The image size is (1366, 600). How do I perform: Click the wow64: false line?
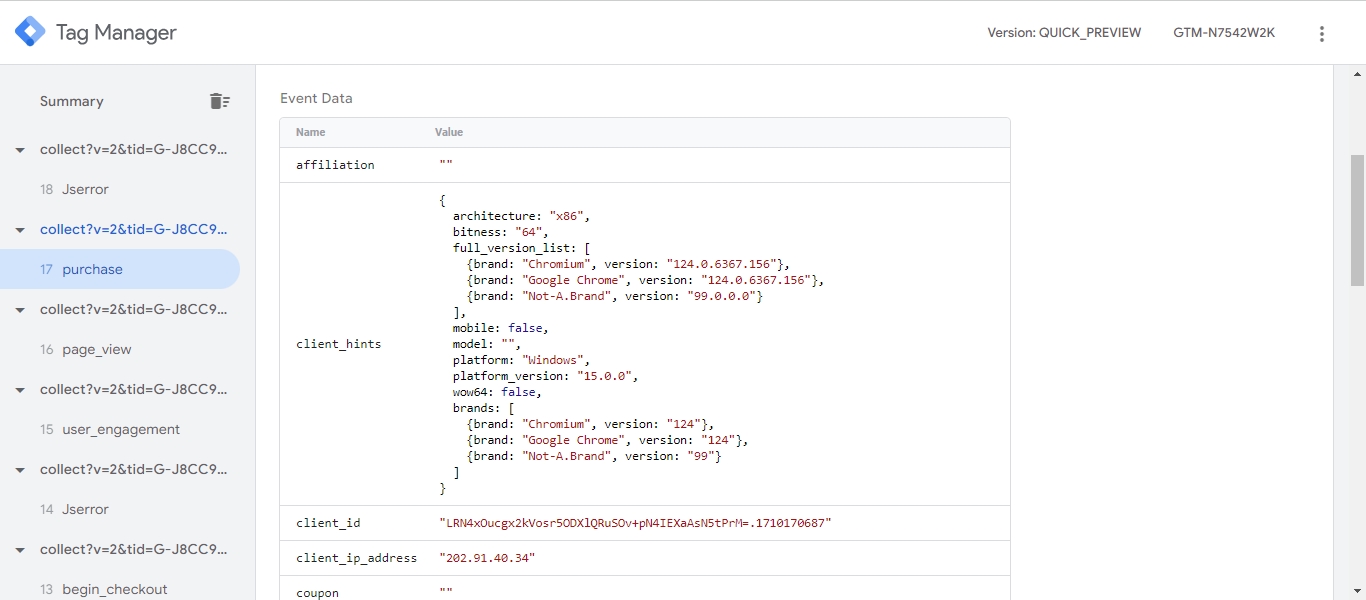point(497,392)
